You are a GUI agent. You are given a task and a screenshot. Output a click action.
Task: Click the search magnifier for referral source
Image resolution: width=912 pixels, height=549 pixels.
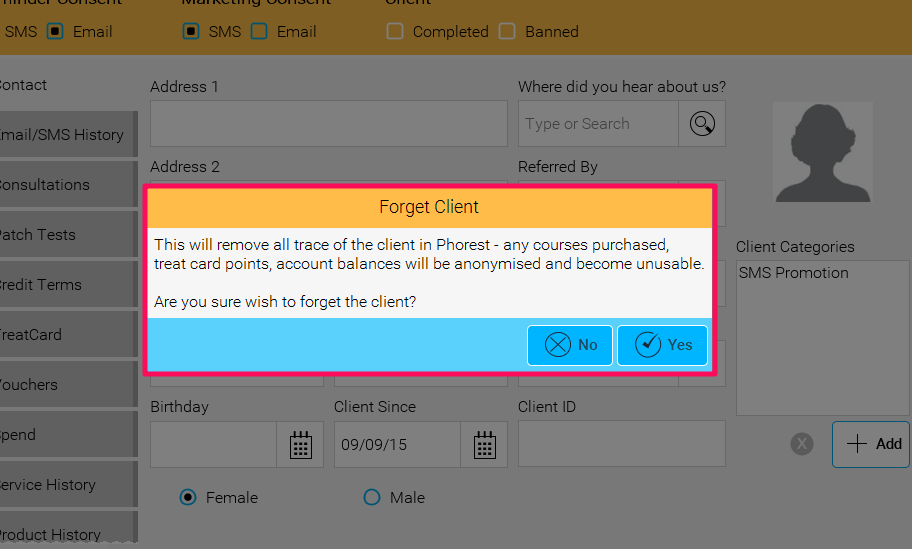click(x=702, y=124)
